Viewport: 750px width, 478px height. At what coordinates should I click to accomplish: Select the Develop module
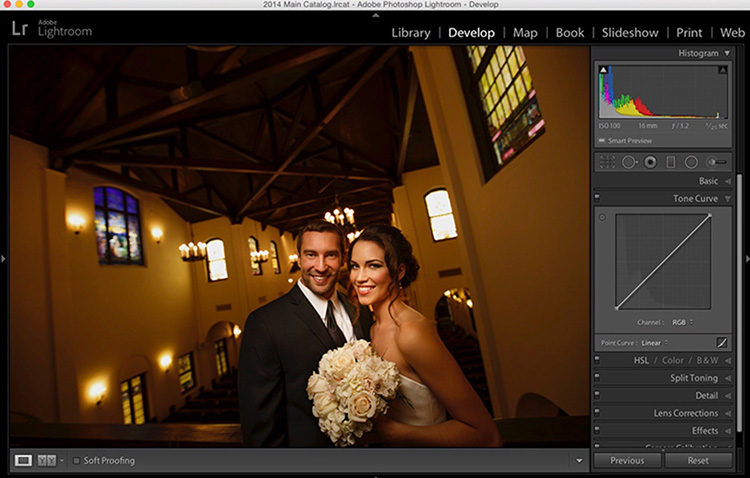(471, 33)
